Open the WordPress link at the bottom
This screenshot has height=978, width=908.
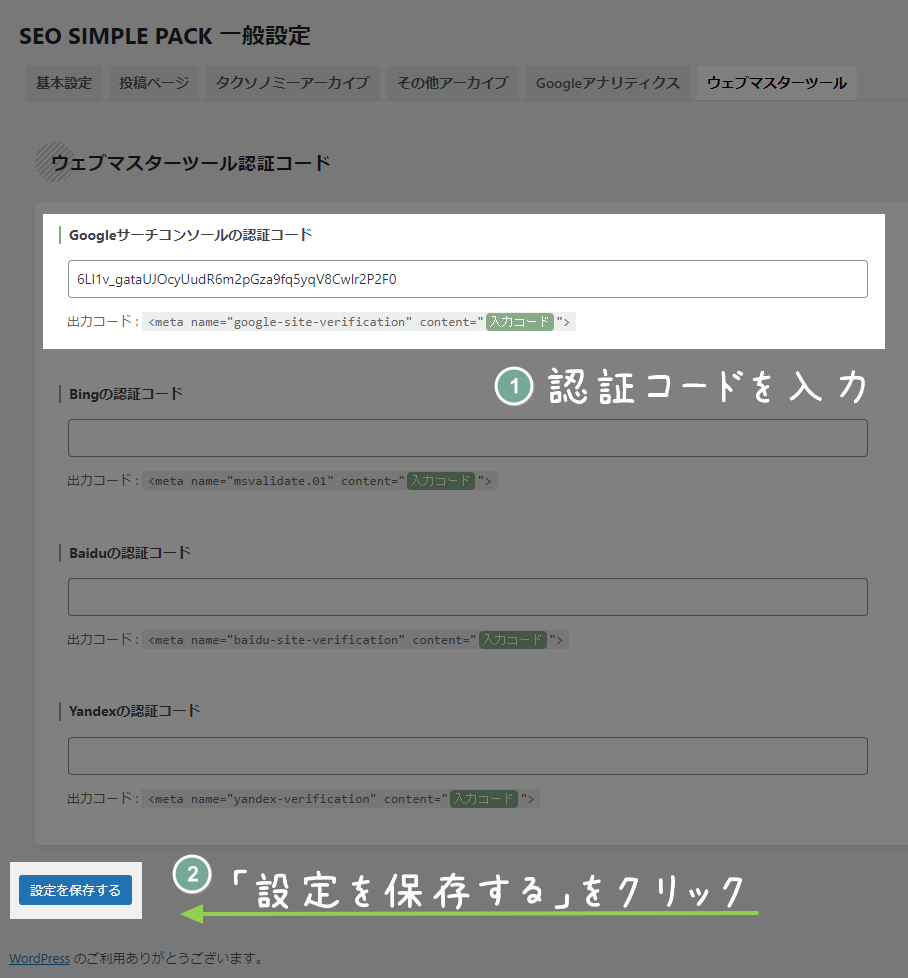tap(39, 958)
